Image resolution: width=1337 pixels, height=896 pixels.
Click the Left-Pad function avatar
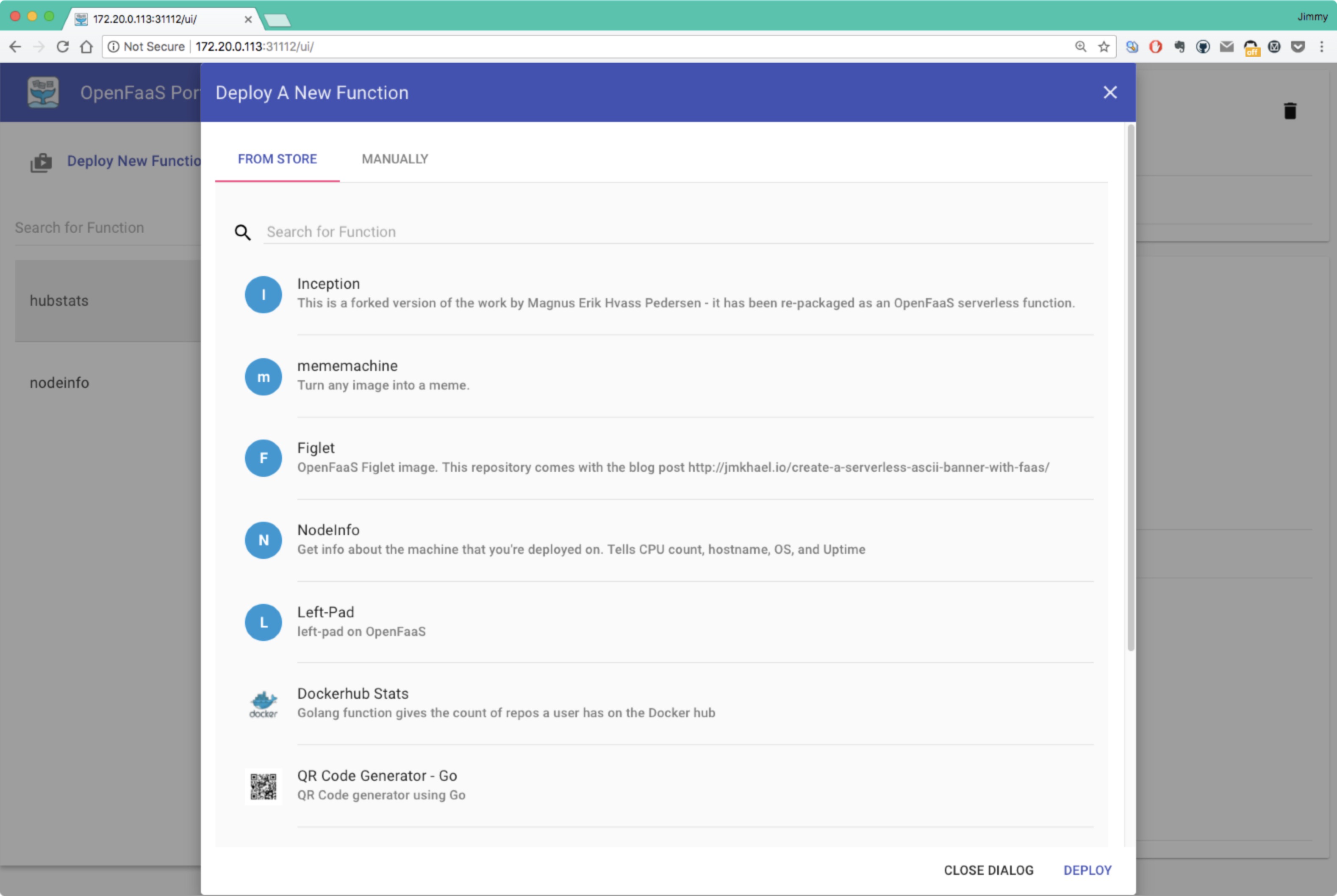(264, 622)
